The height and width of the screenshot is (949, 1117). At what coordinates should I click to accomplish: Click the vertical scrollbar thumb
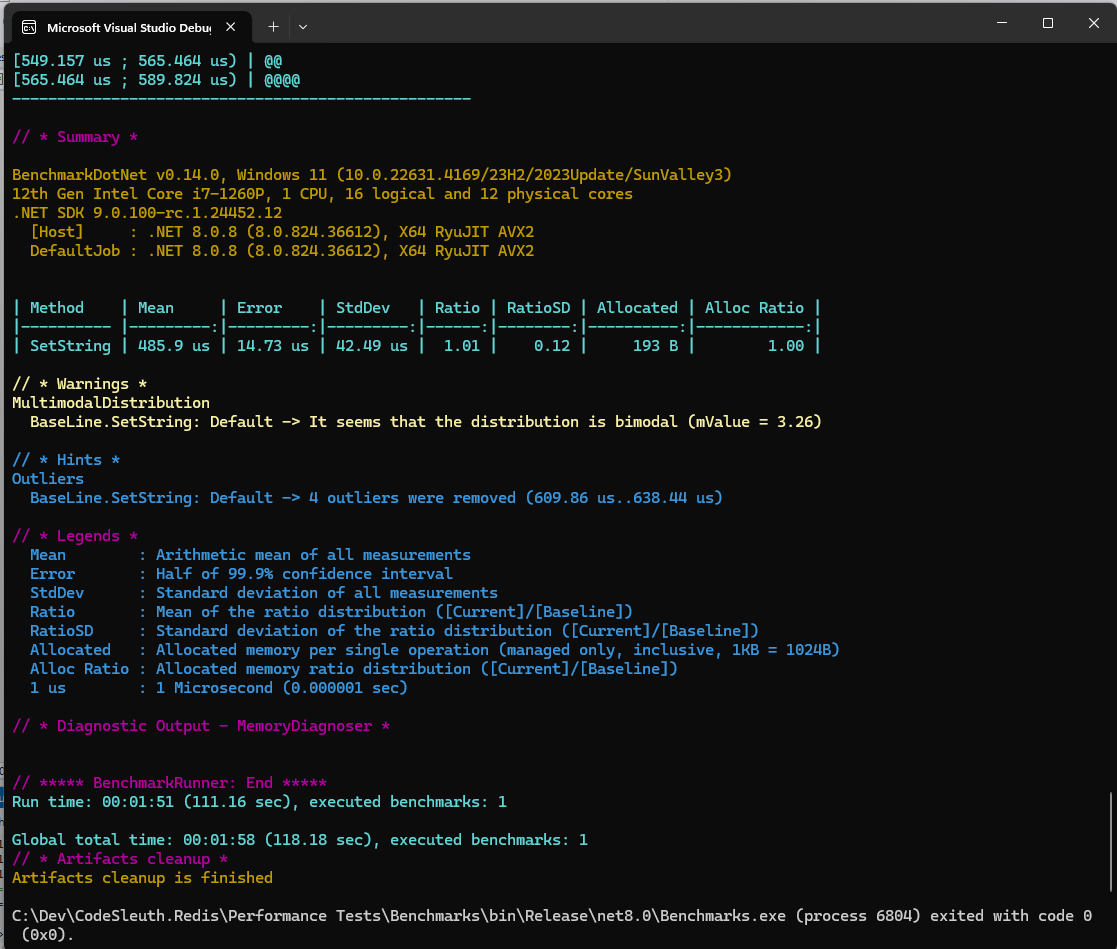[x=1111, y=841]
